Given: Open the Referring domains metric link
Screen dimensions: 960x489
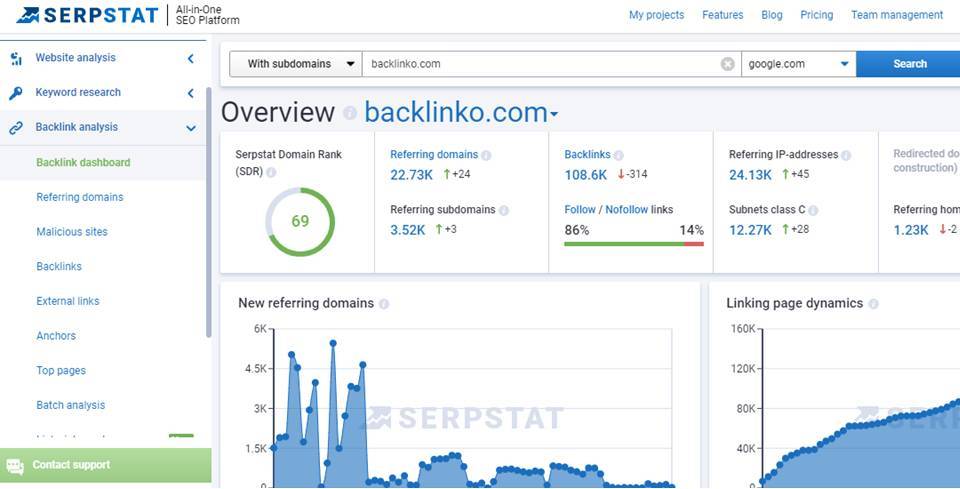Looking at the screenshot, I should 434,155.
